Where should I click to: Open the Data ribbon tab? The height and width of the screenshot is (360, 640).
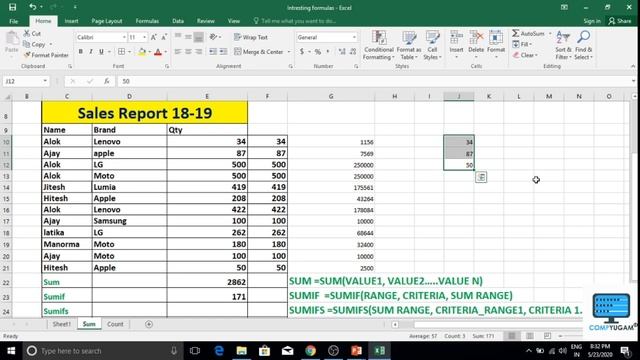pyautogui.click(x=178, y=21)
